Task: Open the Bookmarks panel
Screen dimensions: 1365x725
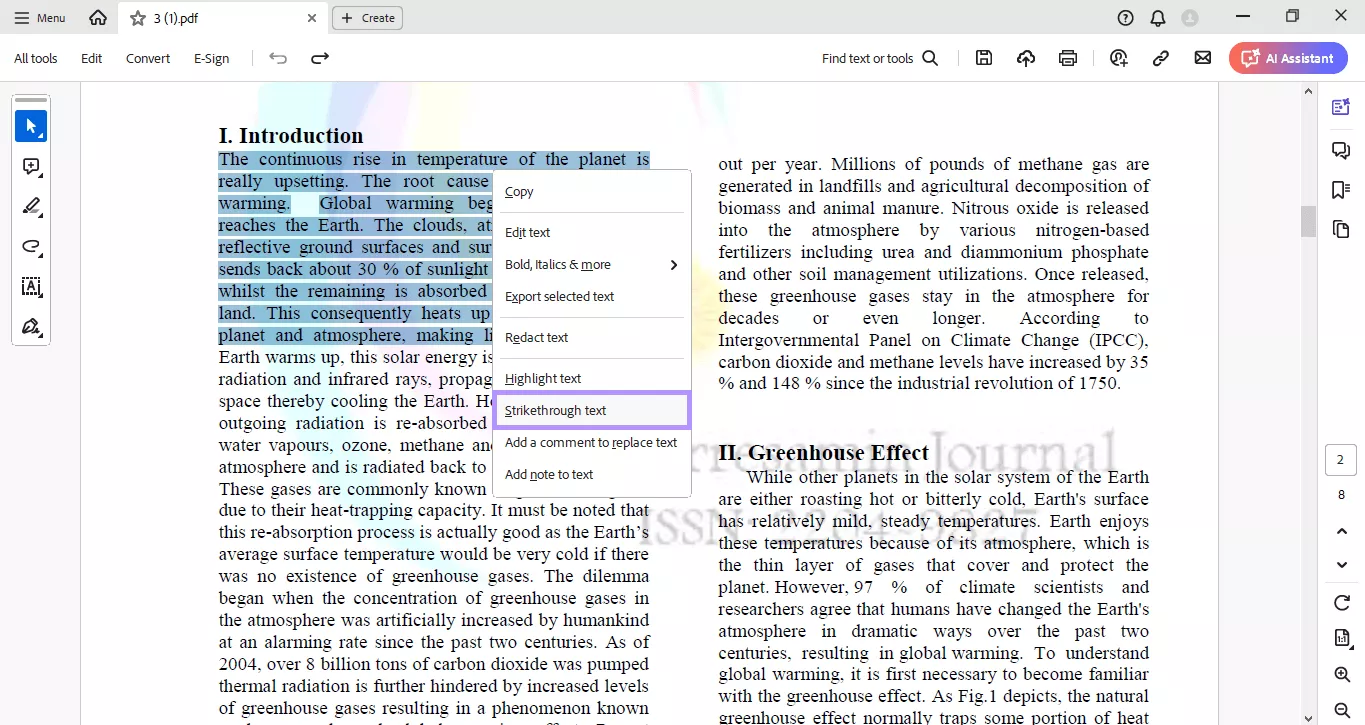Action: [1340, 190]
